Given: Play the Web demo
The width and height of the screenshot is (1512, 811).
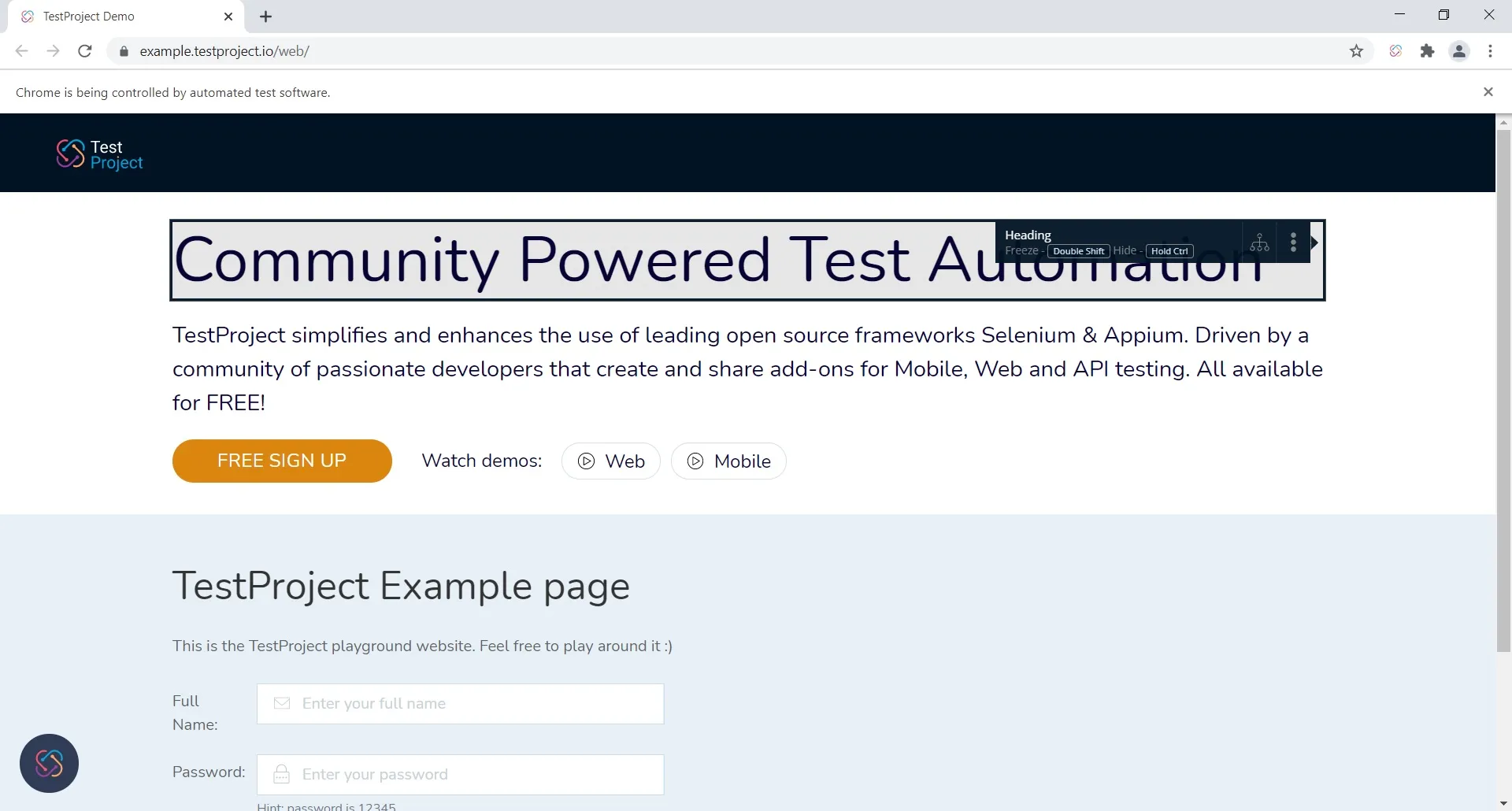Looking at the screenshot, I should (x=611, y=461).
